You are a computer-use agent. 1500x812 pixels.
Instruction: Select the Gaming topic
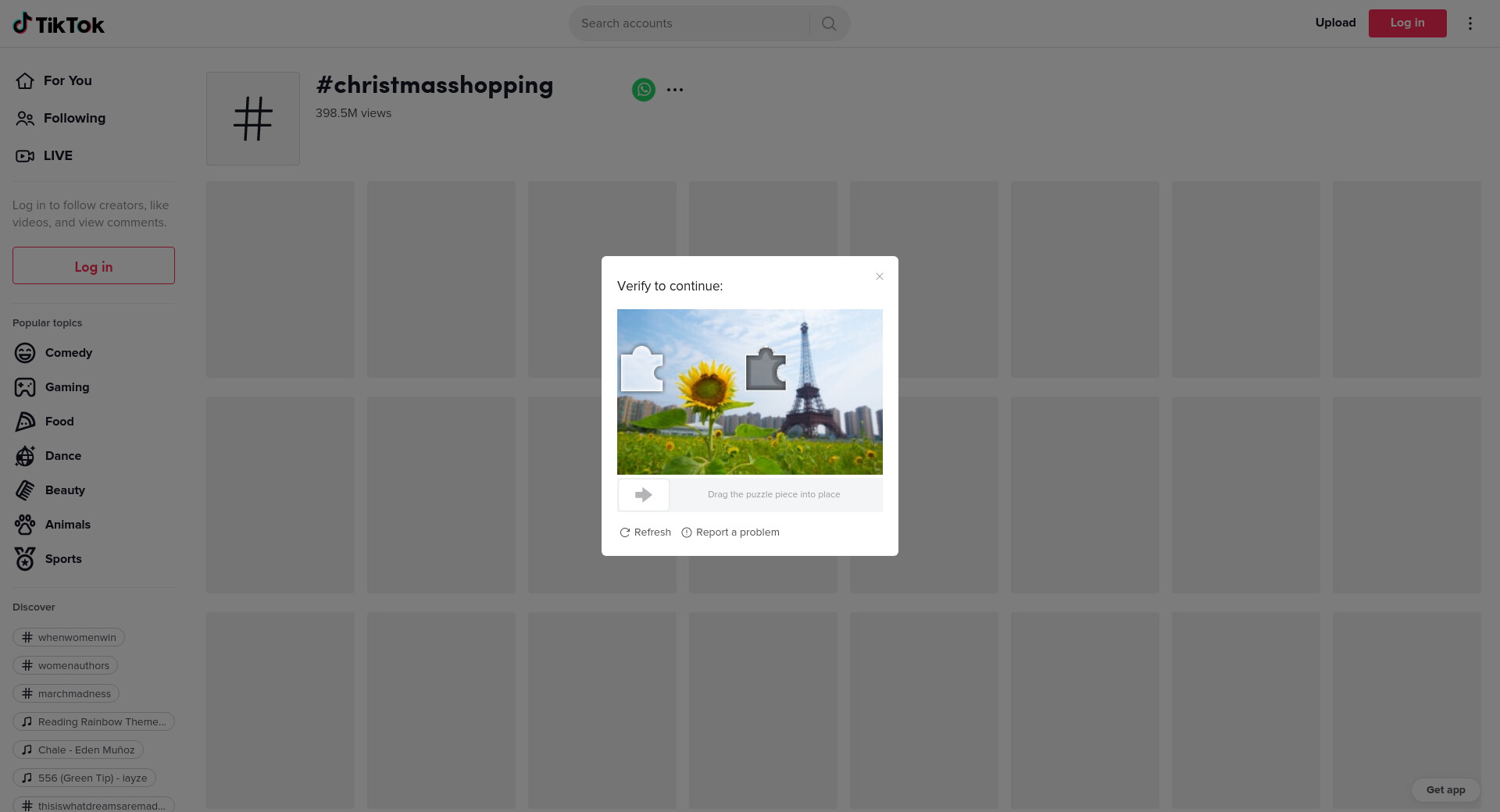[66, 387]
